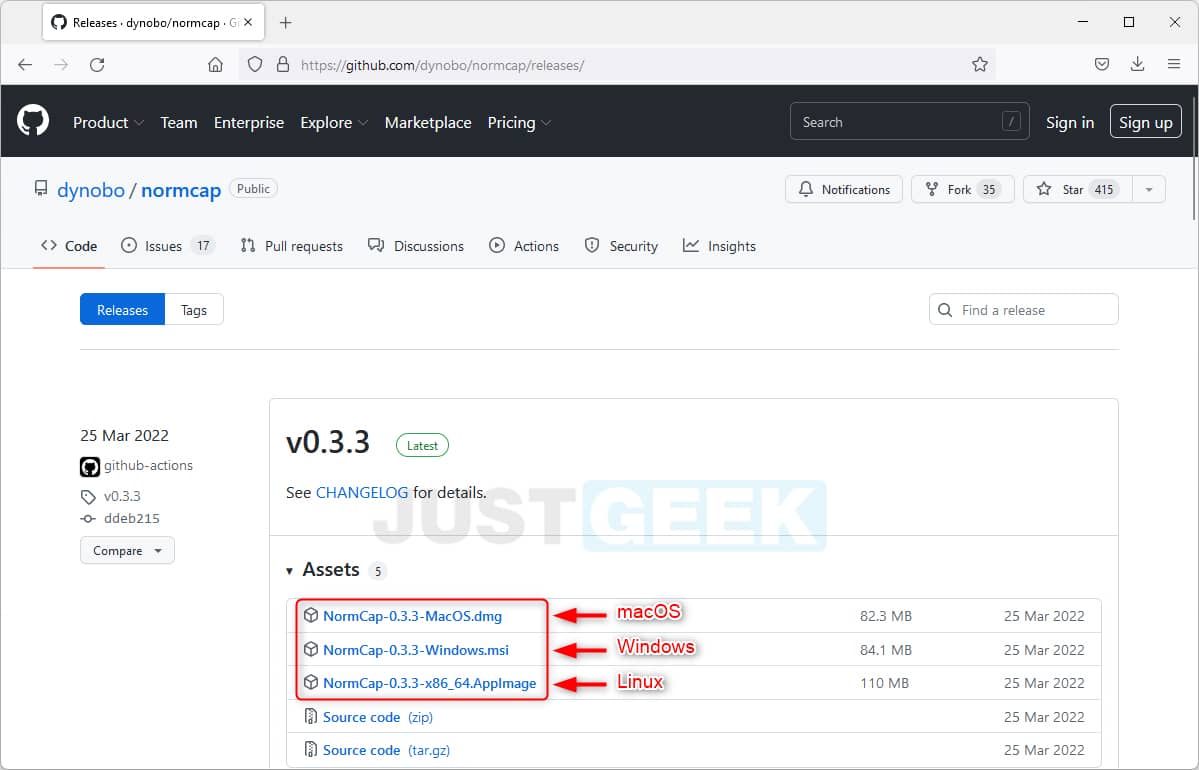Viewport: 1199px width, 770px height.
Task: Open the Pocket save icon
Action: click(1102, 64)
